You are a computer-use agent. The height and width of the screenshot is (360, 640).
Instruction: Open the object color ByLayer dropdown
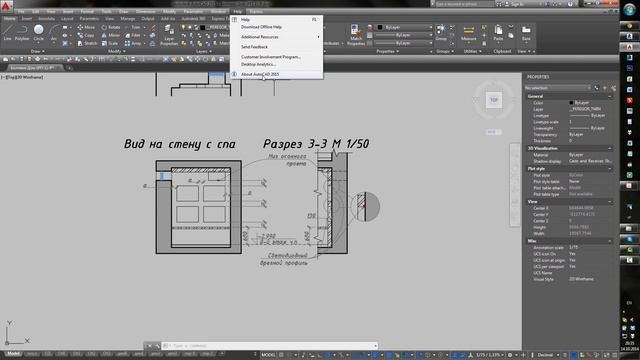pyautogui.click(x=404, y=27)
